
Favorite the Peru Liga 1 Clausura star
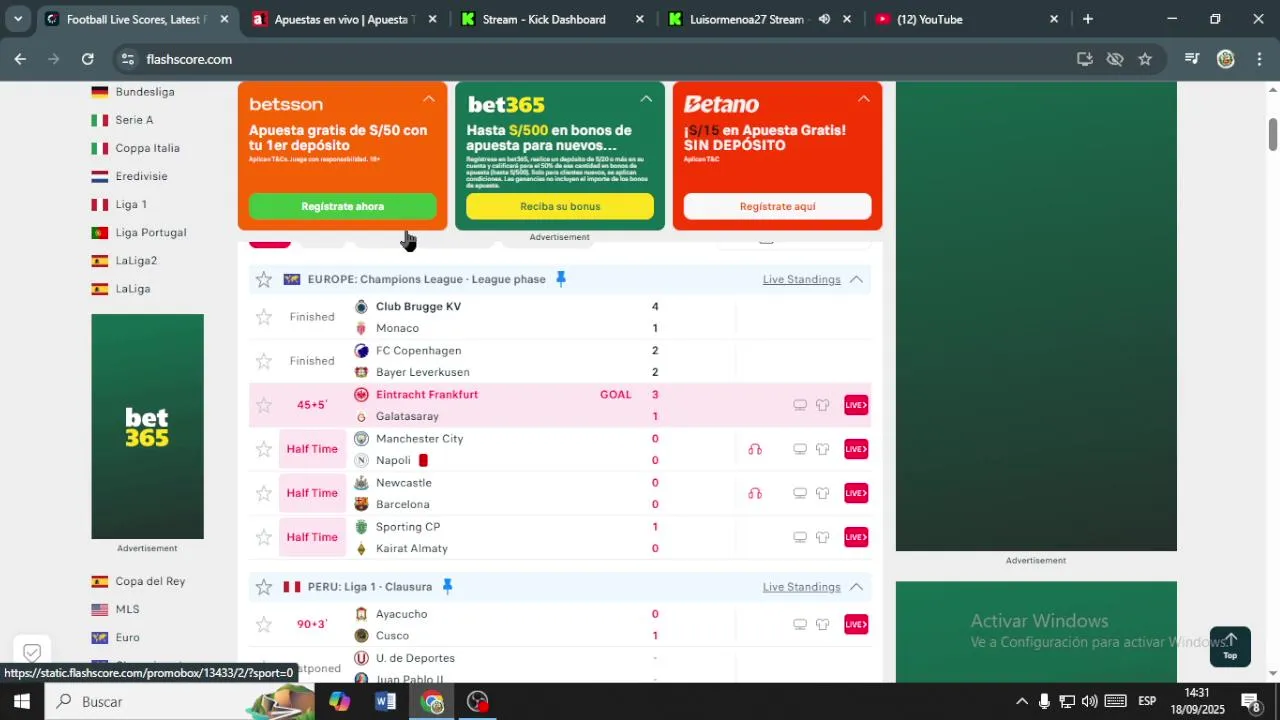click(264, 587)
